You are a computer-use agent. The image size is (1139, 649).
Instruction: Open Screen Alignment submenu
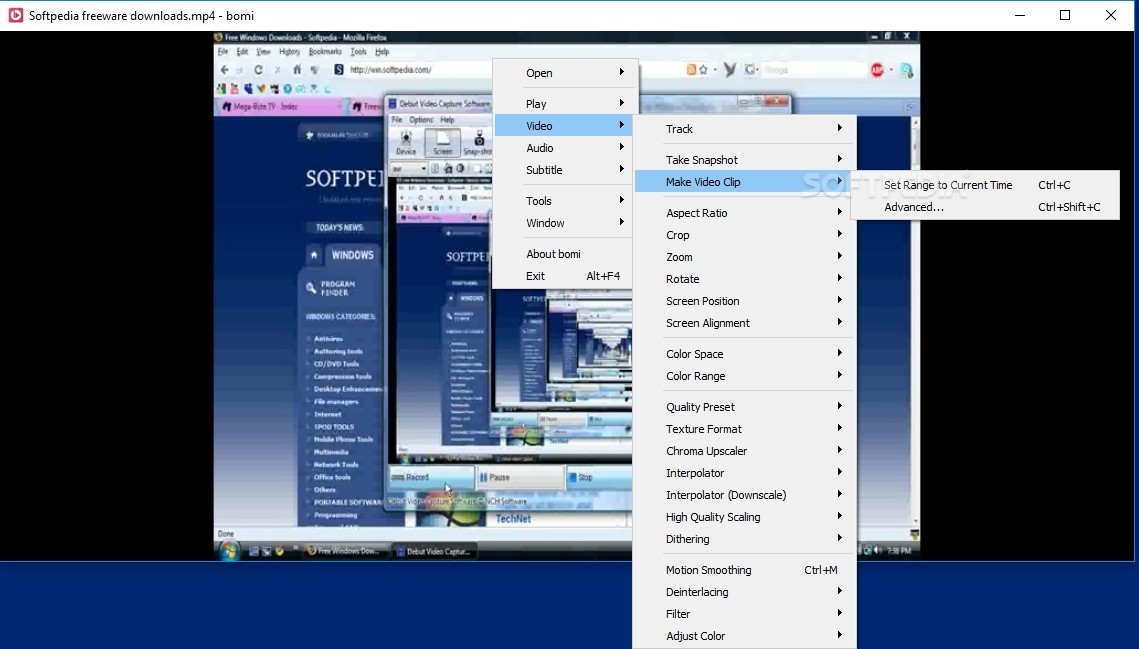pyautogui.click(x=745, y=323)
